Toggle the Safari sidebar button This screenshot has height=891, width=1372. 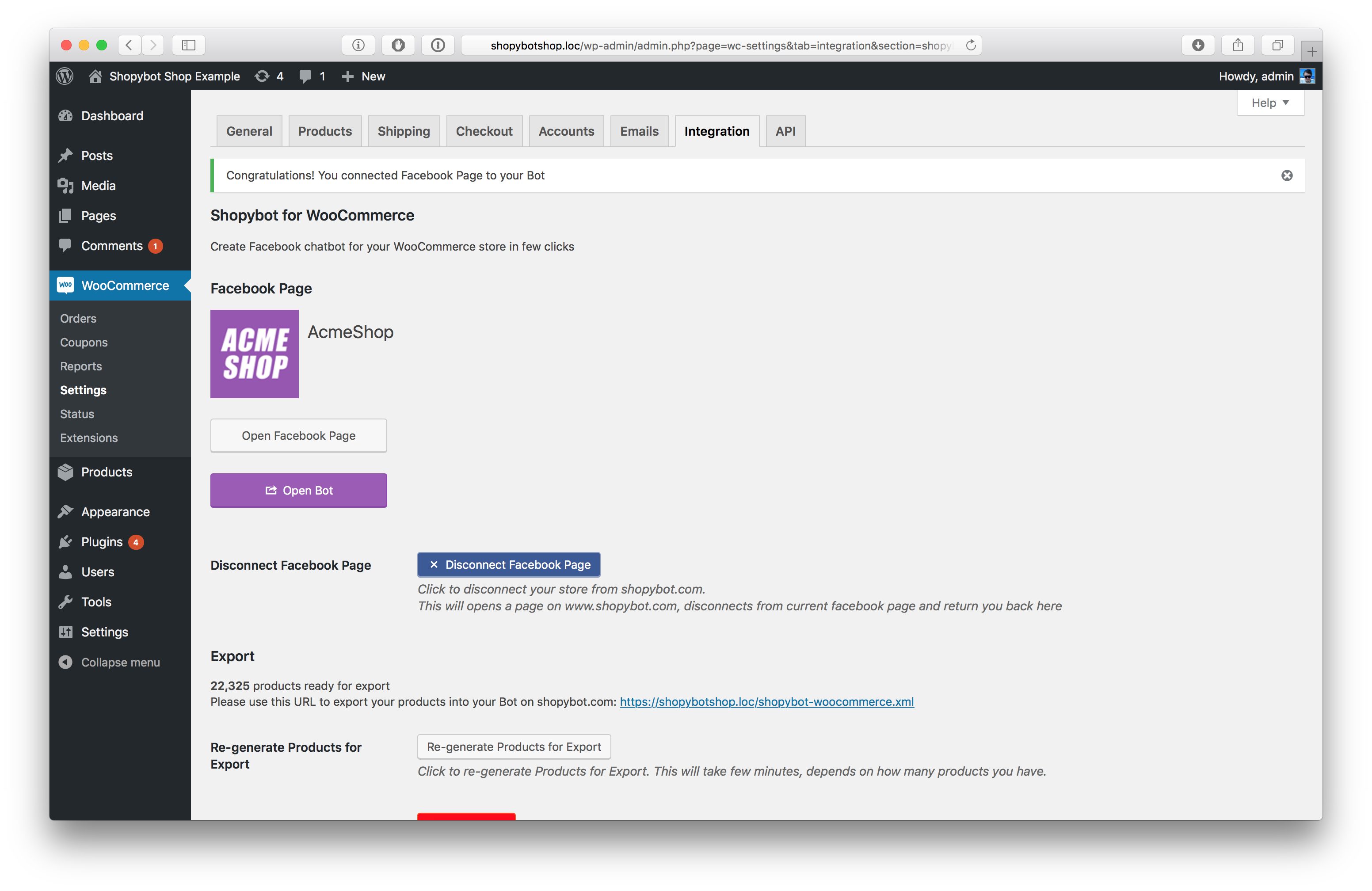coord(188,45)
